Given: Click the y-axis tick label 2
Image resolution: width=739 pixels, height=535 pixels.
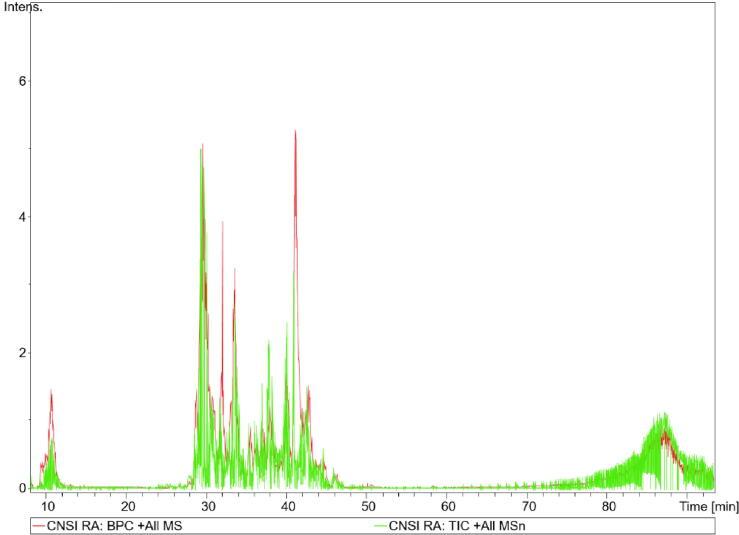Looking at the screenshot, I should point(20,353).
